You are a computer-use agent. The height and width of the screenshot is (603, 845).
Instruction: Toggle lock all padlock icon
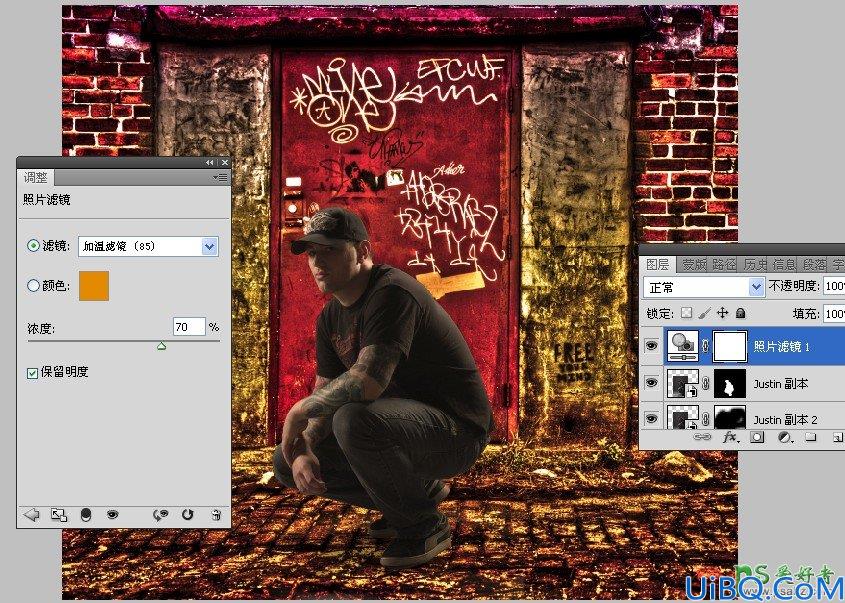[741, 313]
